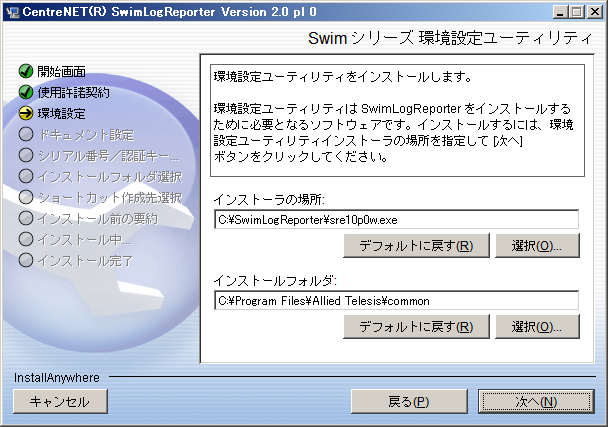Select the 開始画面 step label
This screenshot has width=608, height=427.
point(62,71)
